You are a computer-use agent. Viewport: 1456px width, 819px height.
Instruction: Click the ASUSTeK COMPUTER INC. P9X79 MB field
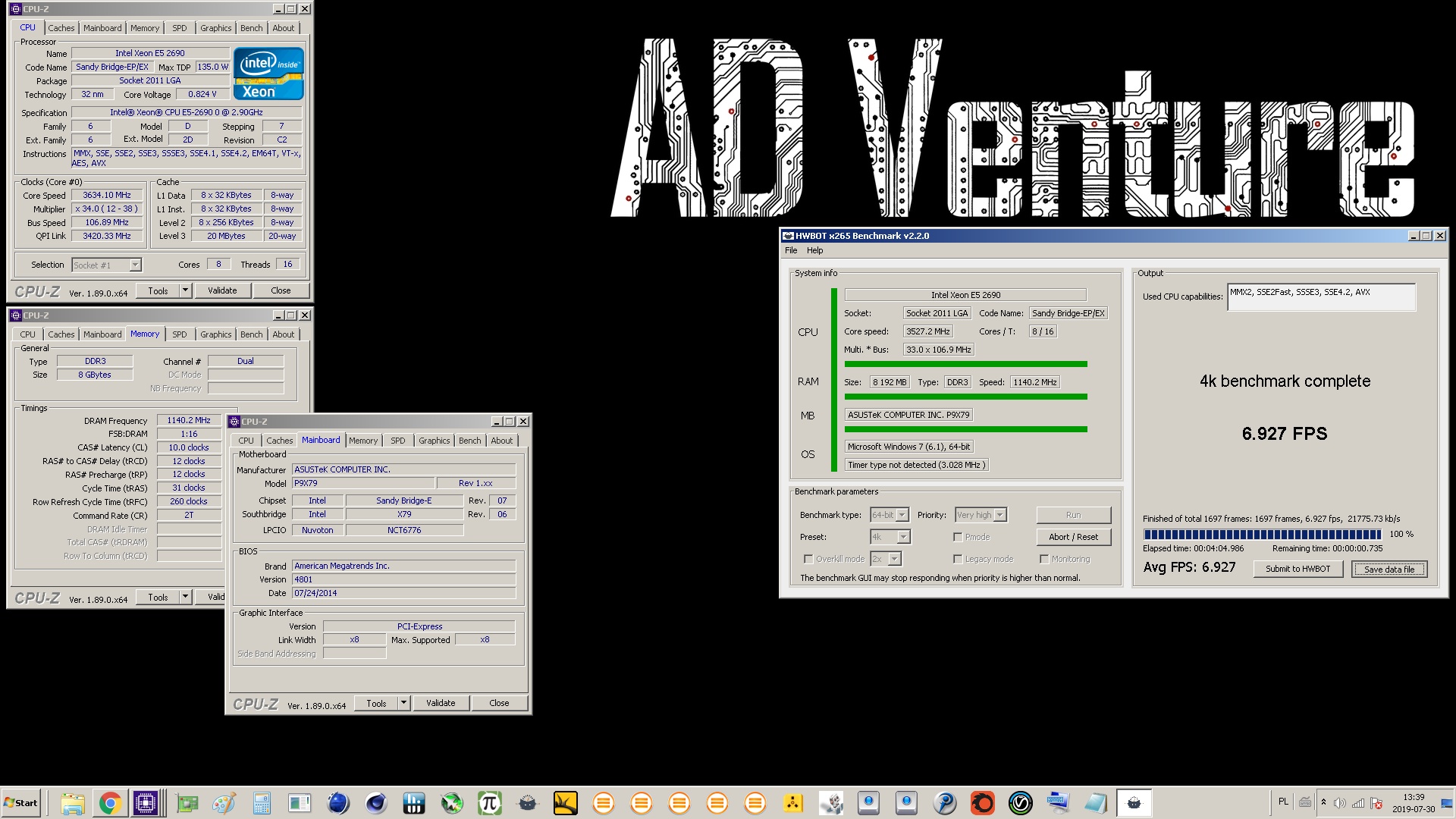point(909,415)
